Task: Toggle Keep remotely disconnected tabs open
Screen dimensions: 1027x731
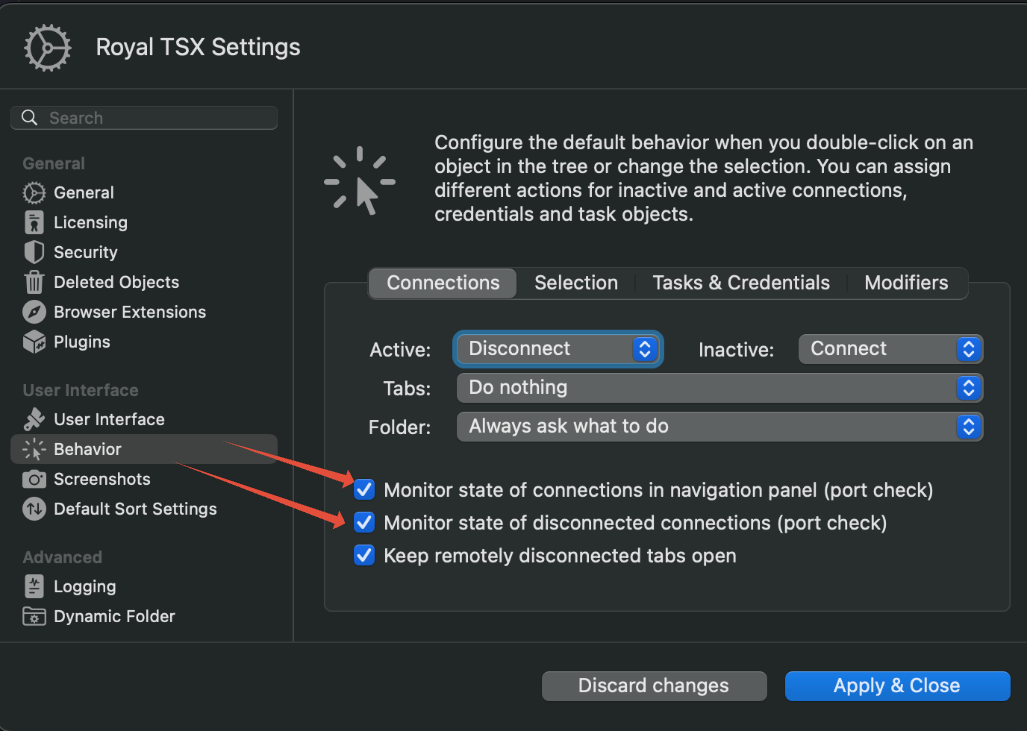Action: point(364,555)
